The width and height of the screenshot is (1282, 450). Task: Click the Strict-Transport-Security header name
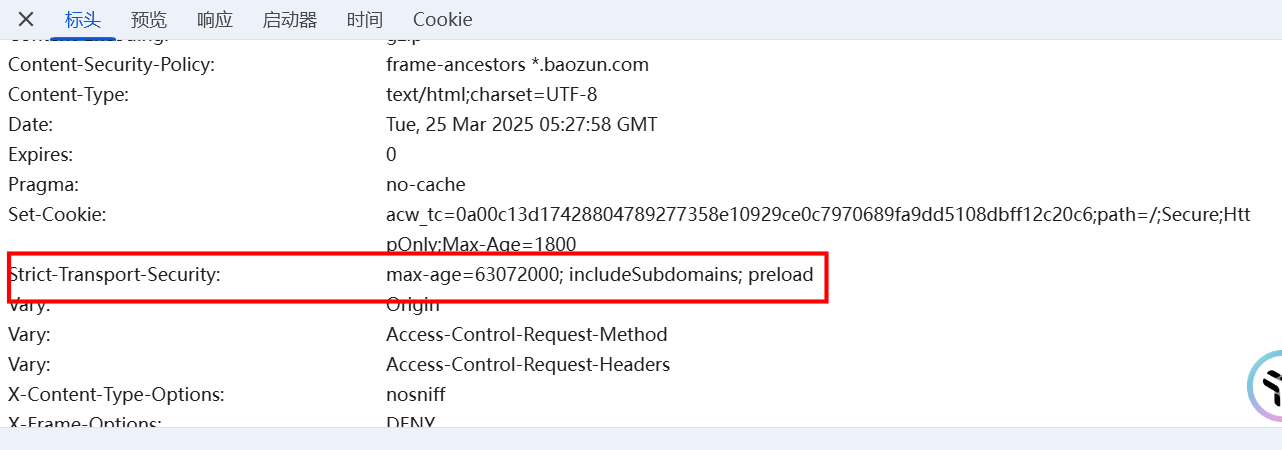pyautogui.click(x=114, y=274)
